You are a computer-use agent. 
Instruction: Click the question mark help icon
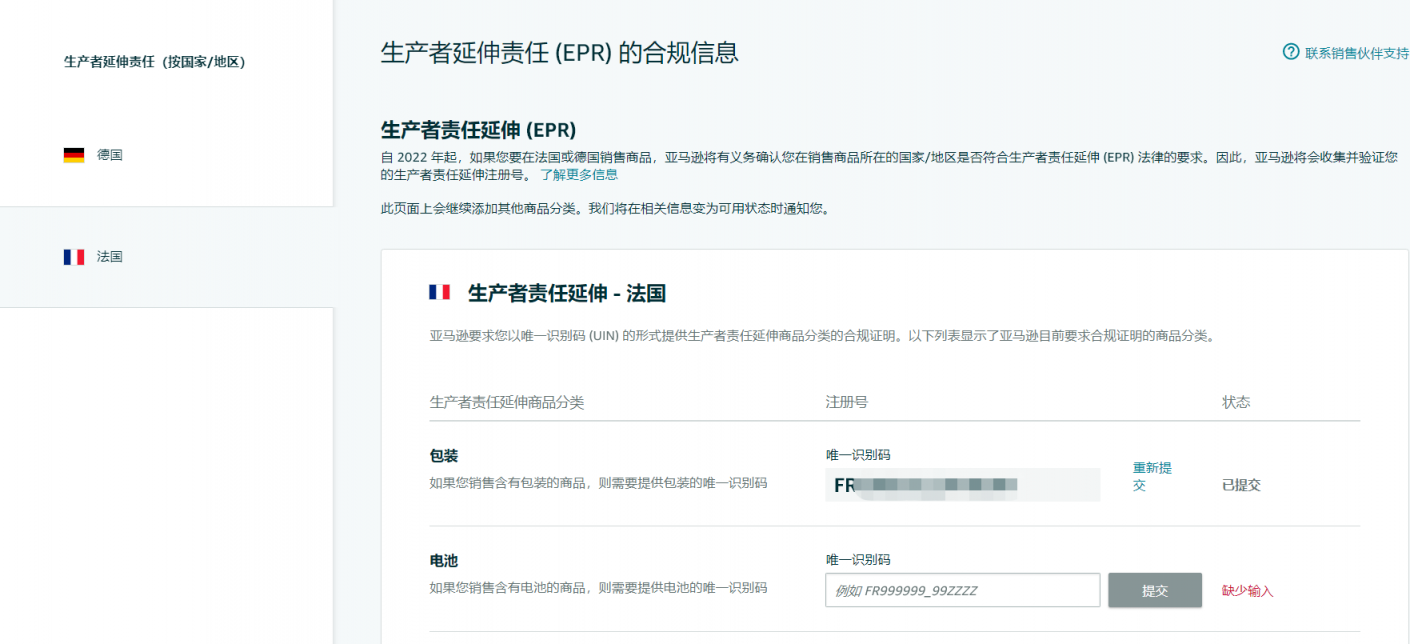(x=1291, y=52)
